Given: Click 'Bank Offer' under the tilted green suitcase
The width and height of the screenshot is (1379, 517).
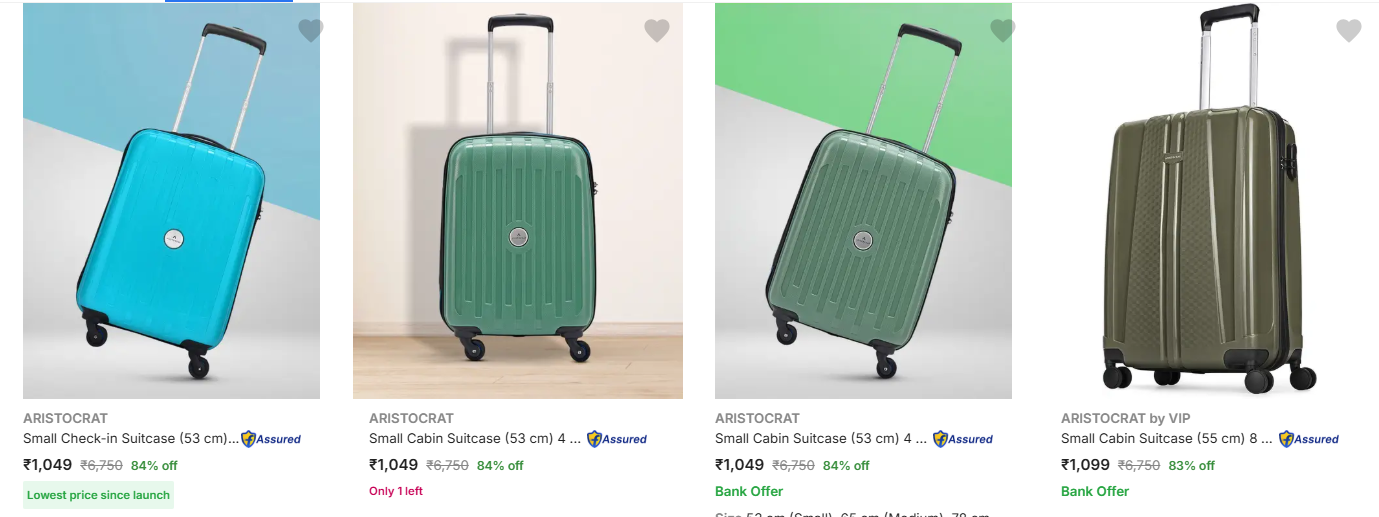Looking at the screenshot, I should click(749, 491).
